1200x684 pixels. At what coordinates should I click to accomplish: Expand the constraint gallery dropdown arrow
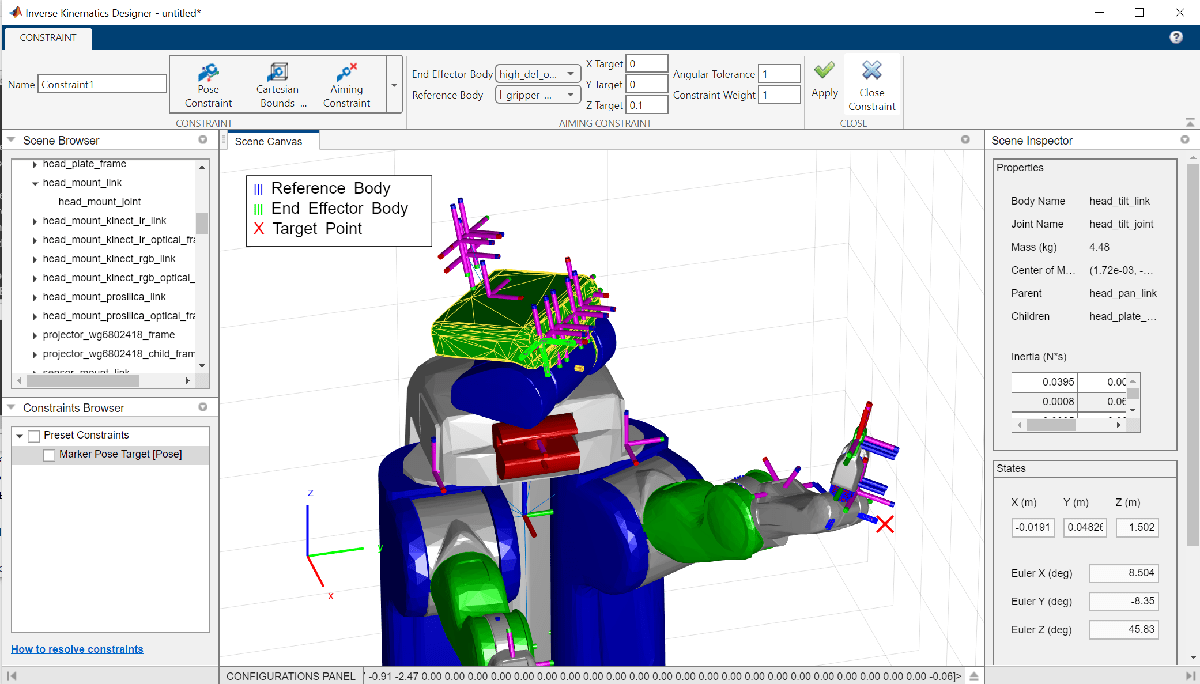(x=394, y=86)
